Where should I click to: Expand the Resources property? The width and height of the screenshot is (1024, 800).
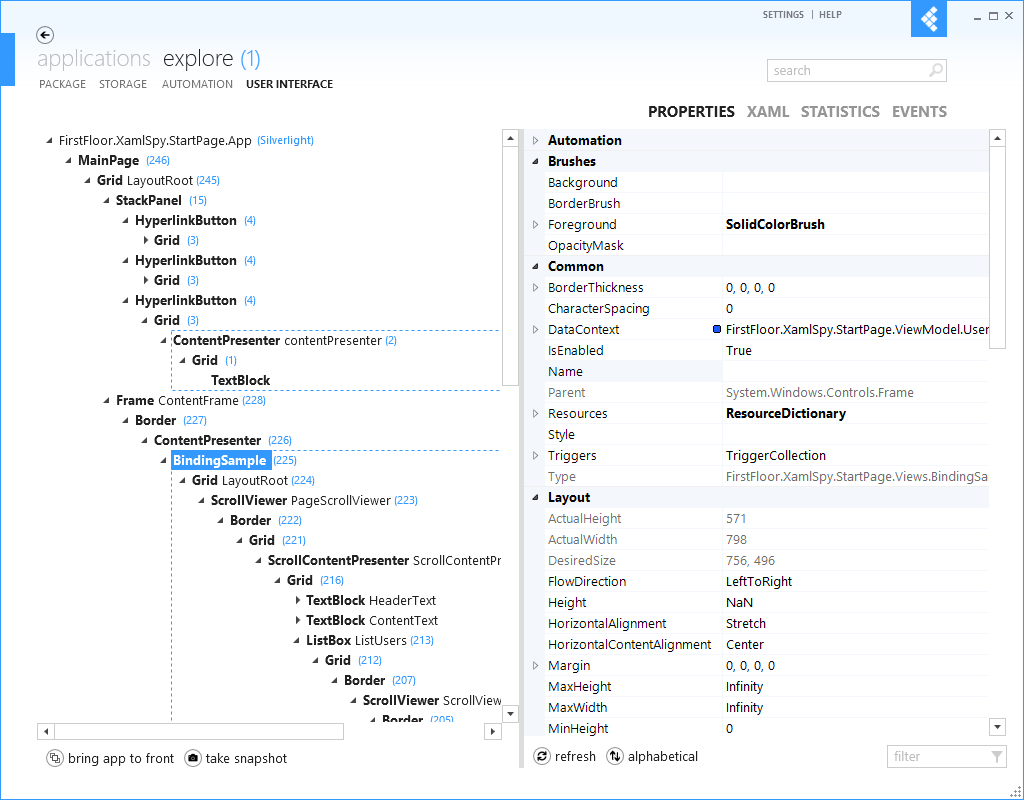(x=536, y=413)
